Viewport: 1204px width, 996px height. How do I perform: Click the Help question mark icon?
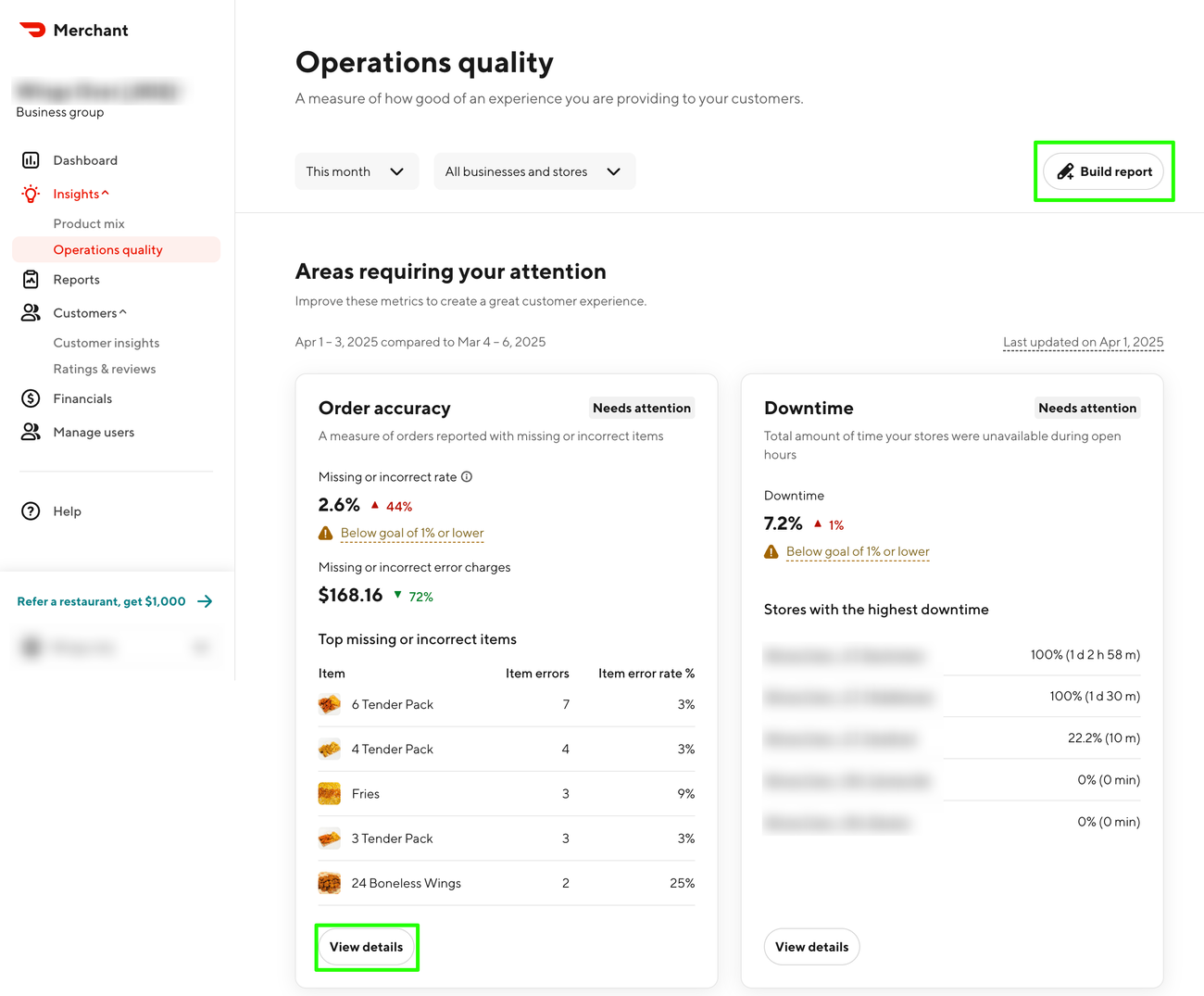(x=31, y=511)
